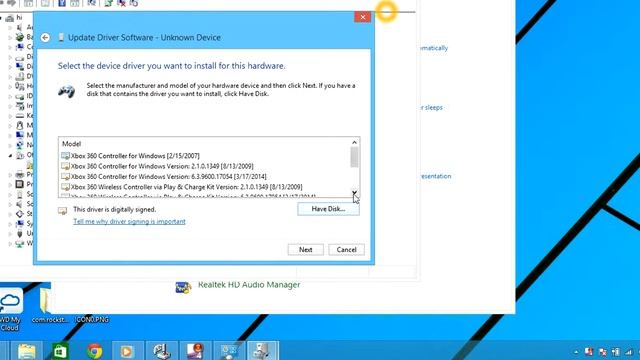Expand the 'Im' imaging node in Device Manager

point(10,106)
